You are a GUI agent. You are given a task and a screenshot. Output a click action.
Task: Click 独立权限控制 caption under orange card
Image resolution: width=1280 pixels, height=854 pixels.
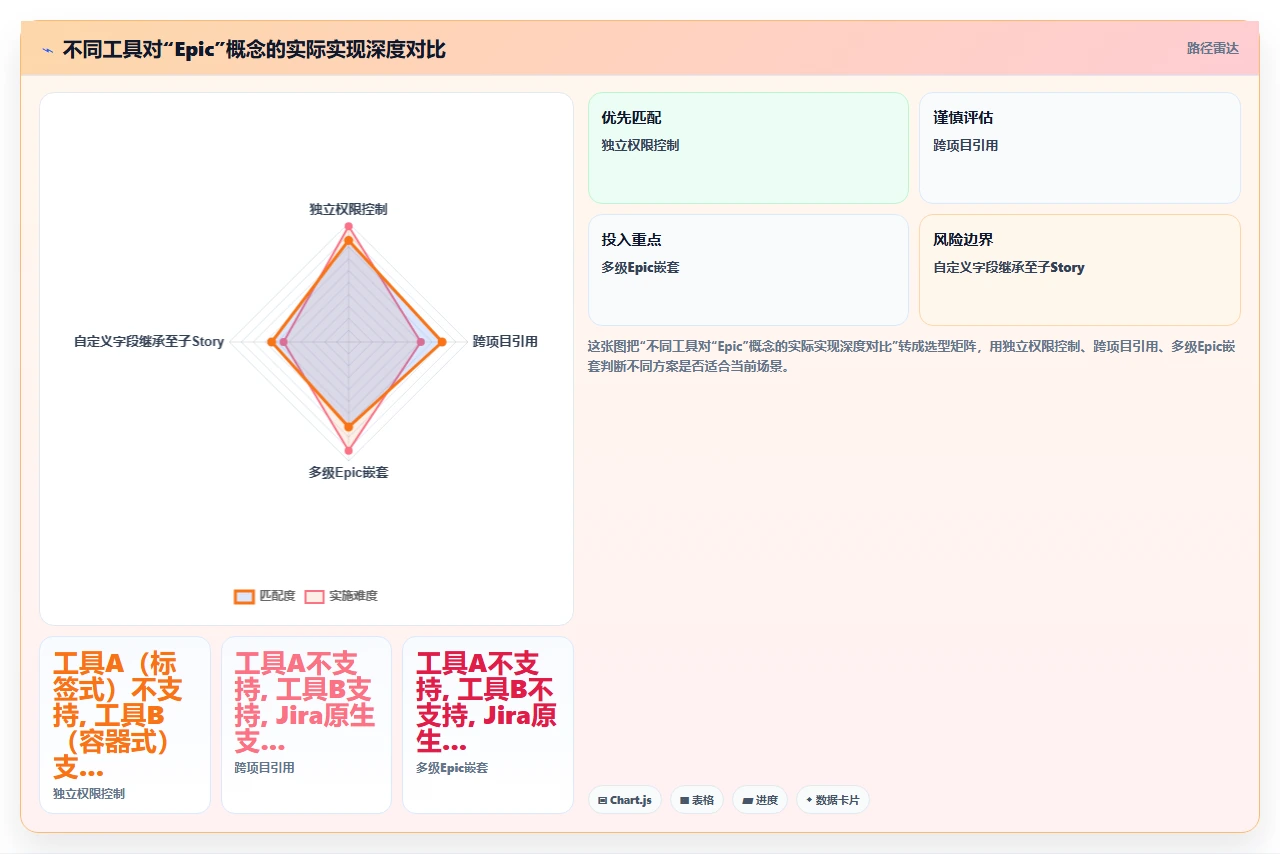89,794
